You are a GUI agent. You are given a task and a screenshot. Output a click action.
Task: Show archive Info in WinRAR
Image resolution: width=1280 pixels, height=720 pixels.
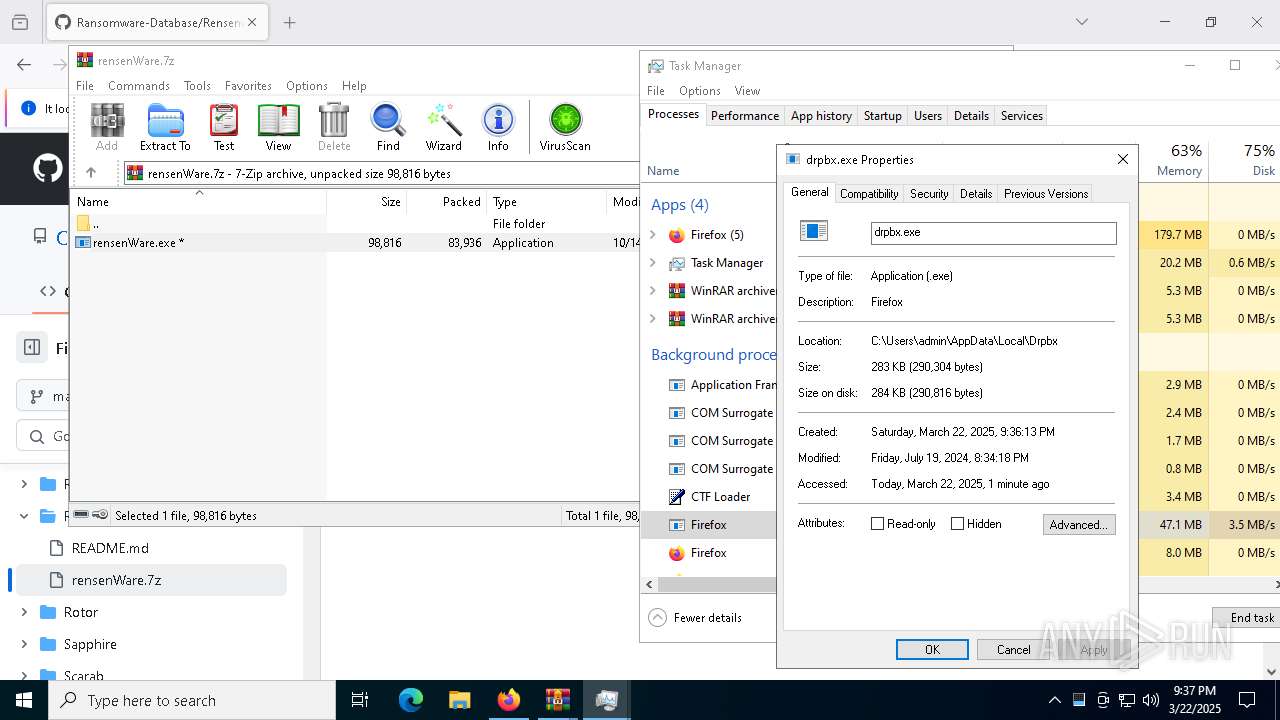tap(498, 127)
